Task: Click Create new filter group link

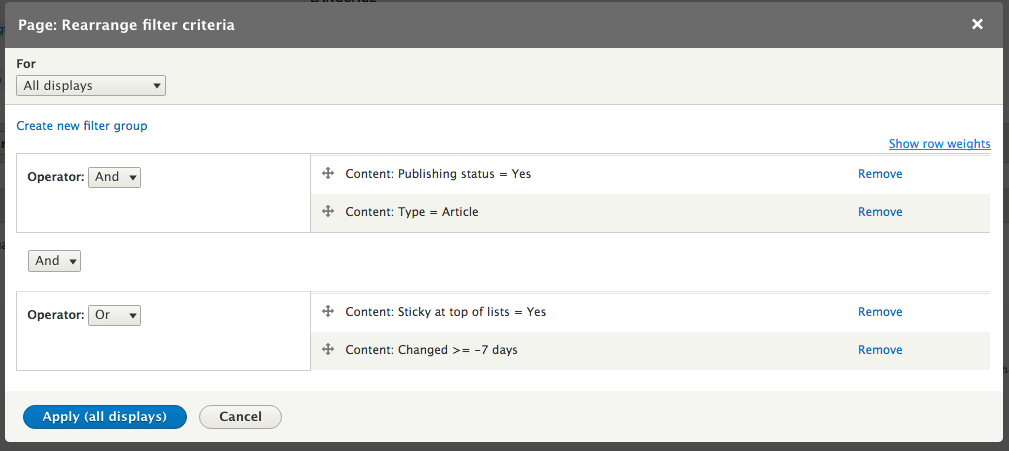Action: click(x=82, y=126)
